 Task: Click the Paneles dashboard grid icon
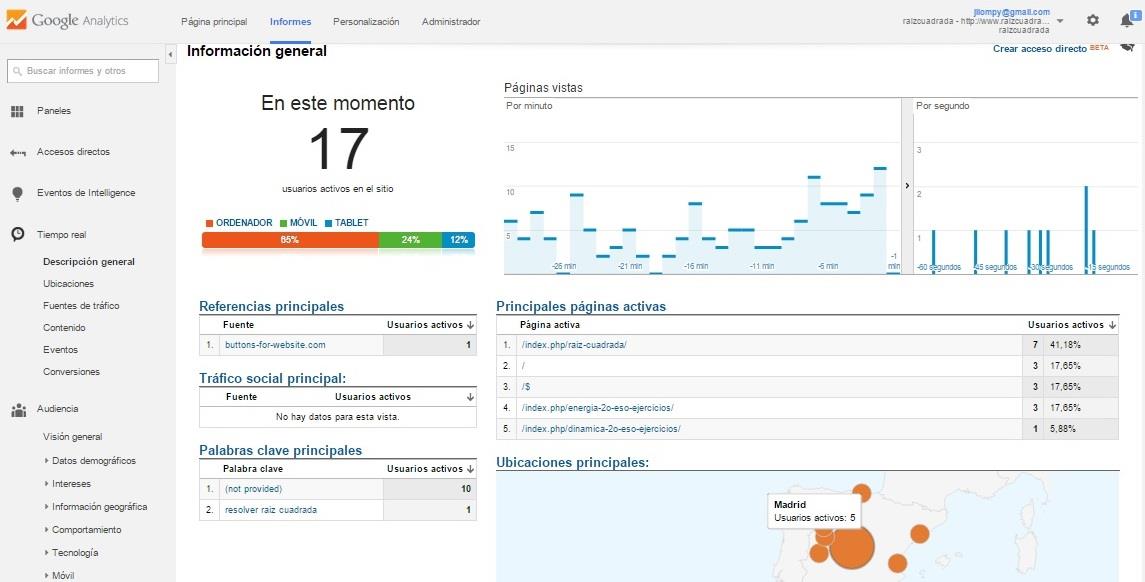click(x=17, y=111)
